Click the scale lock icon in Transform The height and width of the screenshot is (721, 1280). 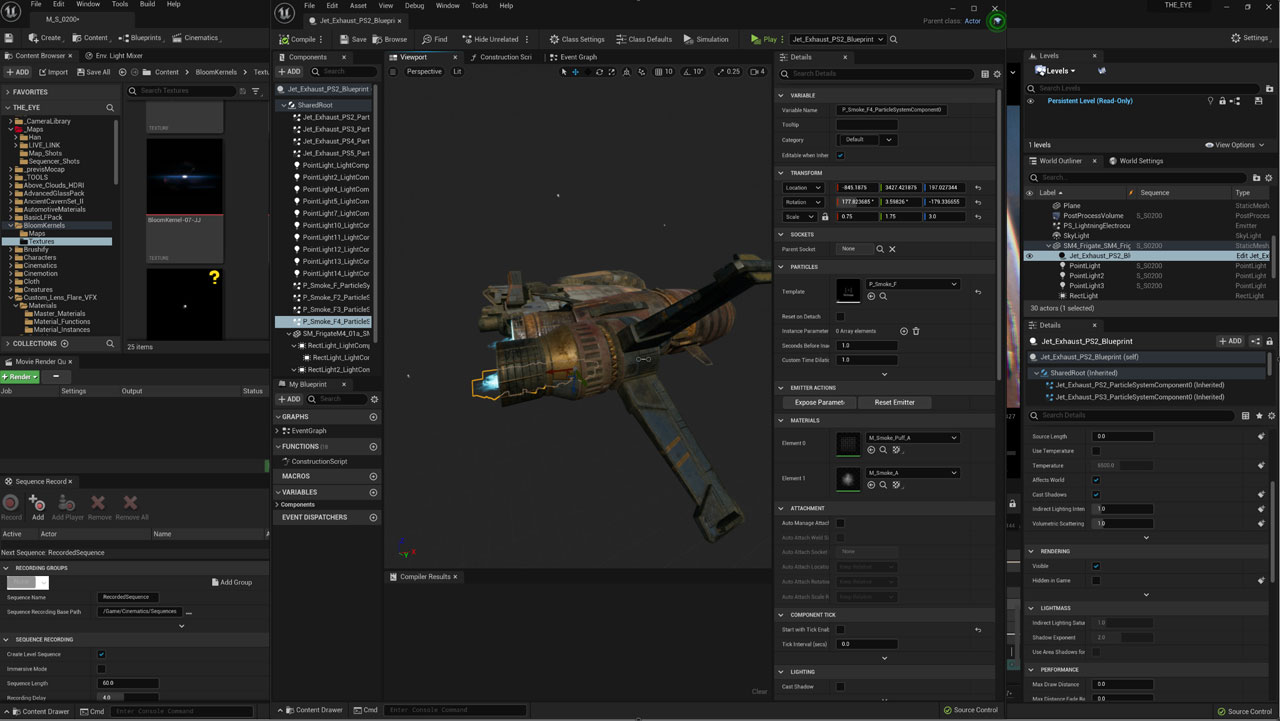(825, 217)
